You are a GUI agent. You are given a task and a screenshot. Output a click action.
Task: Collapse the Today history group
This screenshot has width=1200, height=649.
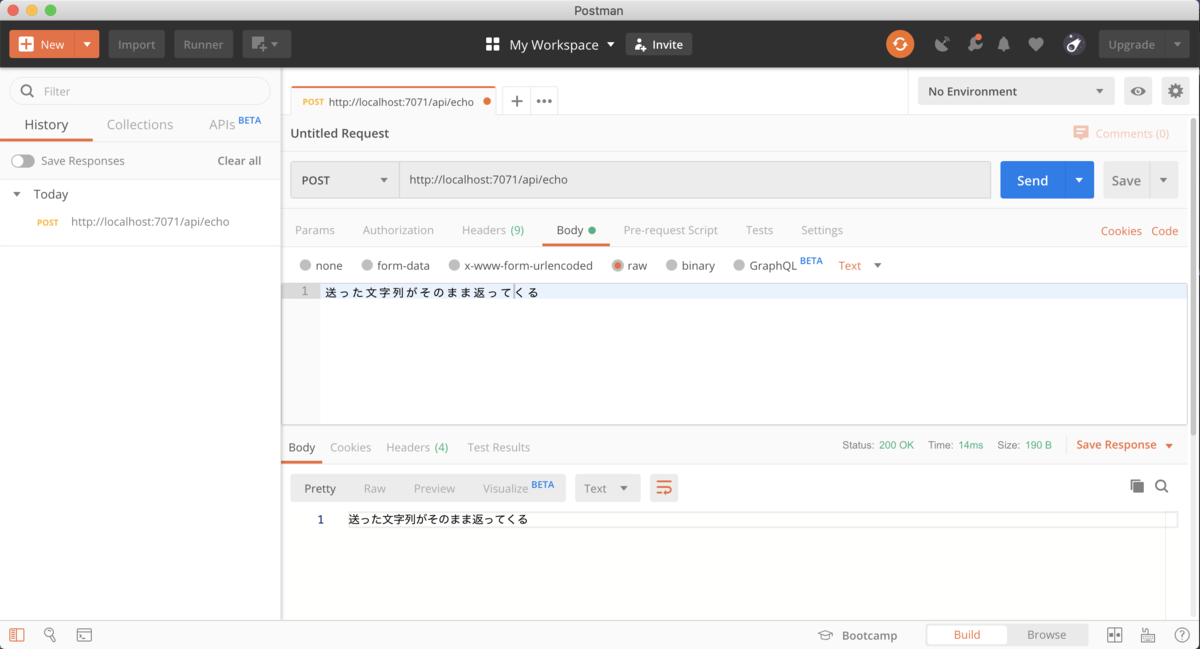tap(17, 194)
